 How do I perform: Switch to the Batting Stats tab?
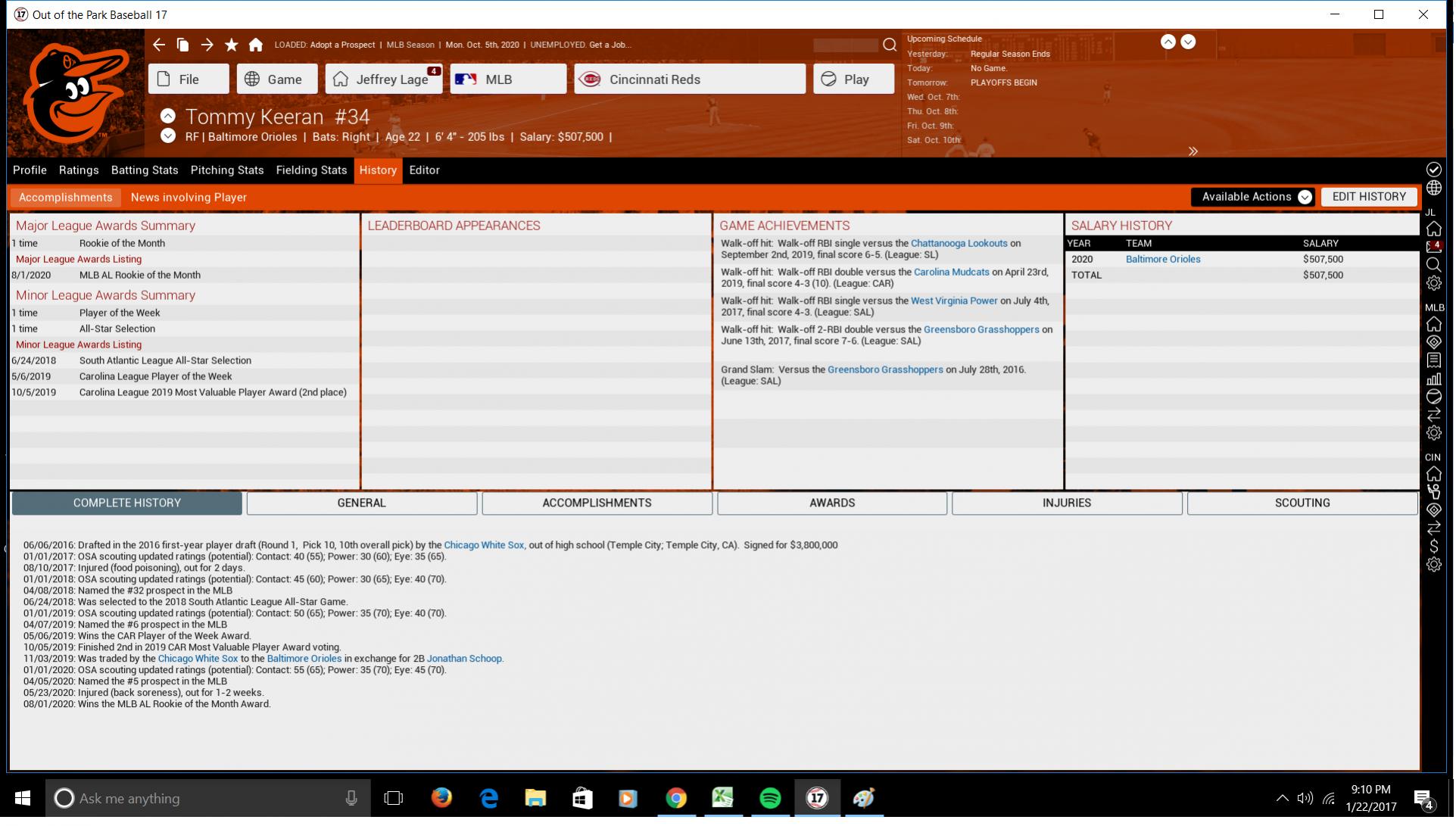[x=145, y=170]
